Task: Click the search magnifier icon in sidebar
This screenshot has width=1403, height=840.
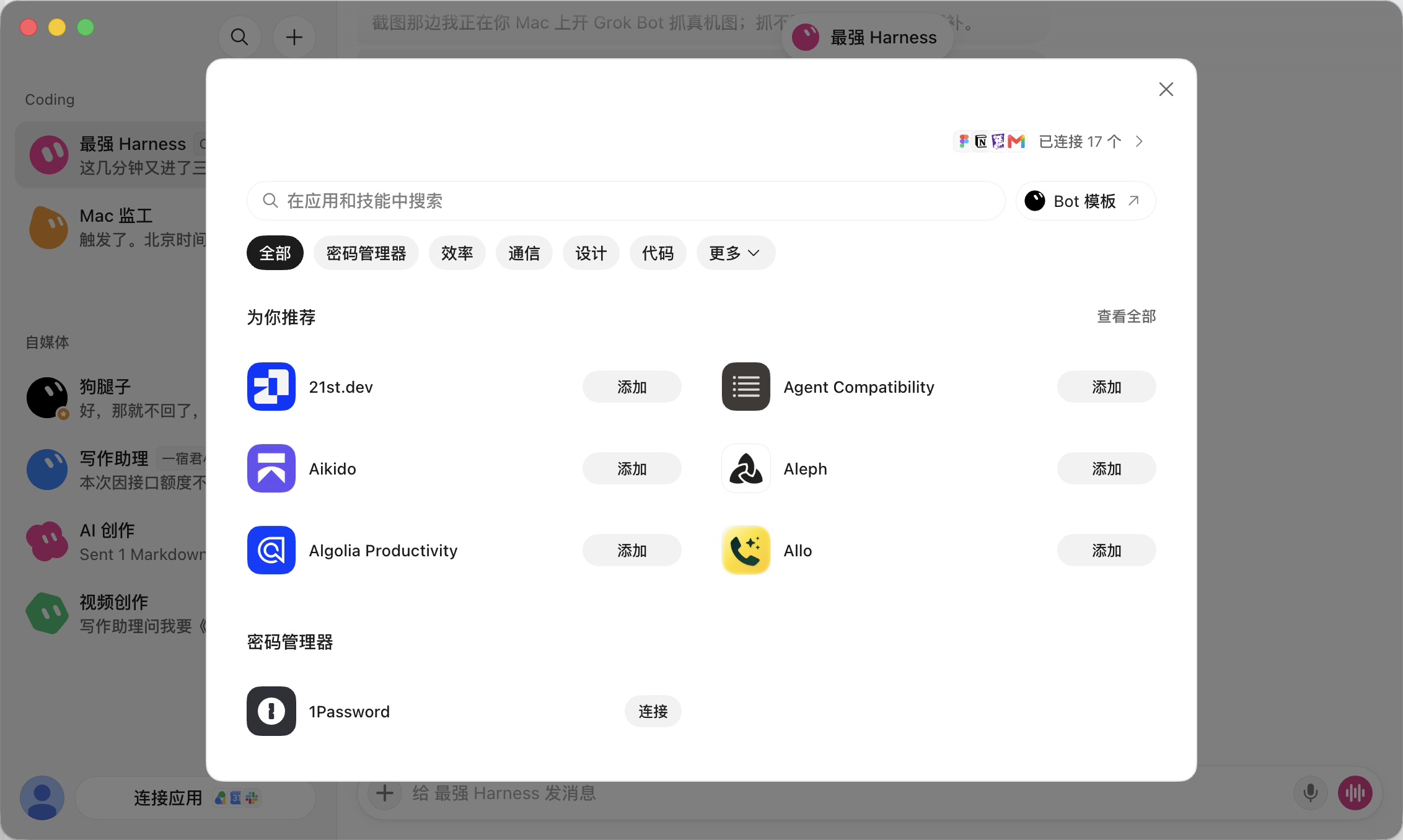Action: (x=239, y=37)
